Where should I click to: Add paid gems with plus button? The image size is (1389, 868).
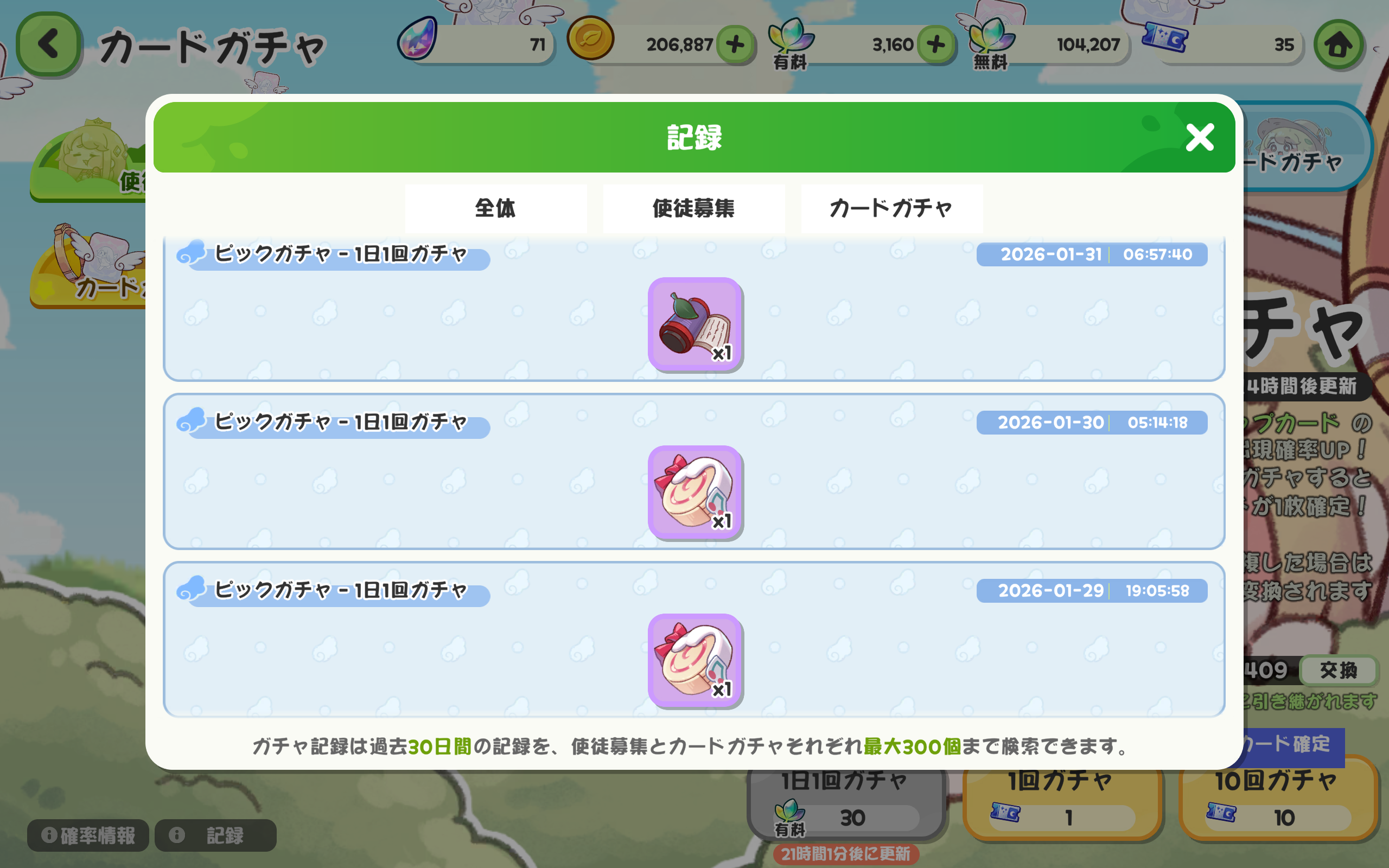point(935,44)
